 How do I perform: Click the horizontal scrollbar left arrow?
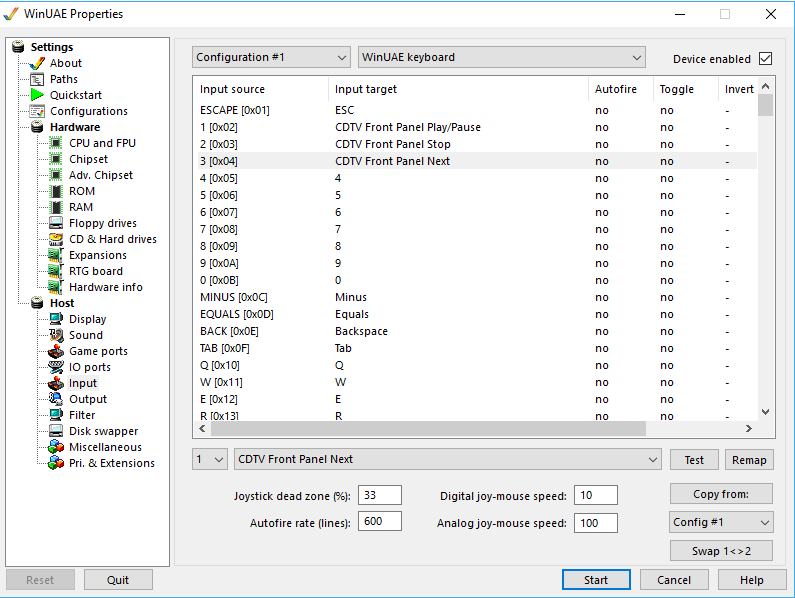pyautogui.click(x=203, y=429)
